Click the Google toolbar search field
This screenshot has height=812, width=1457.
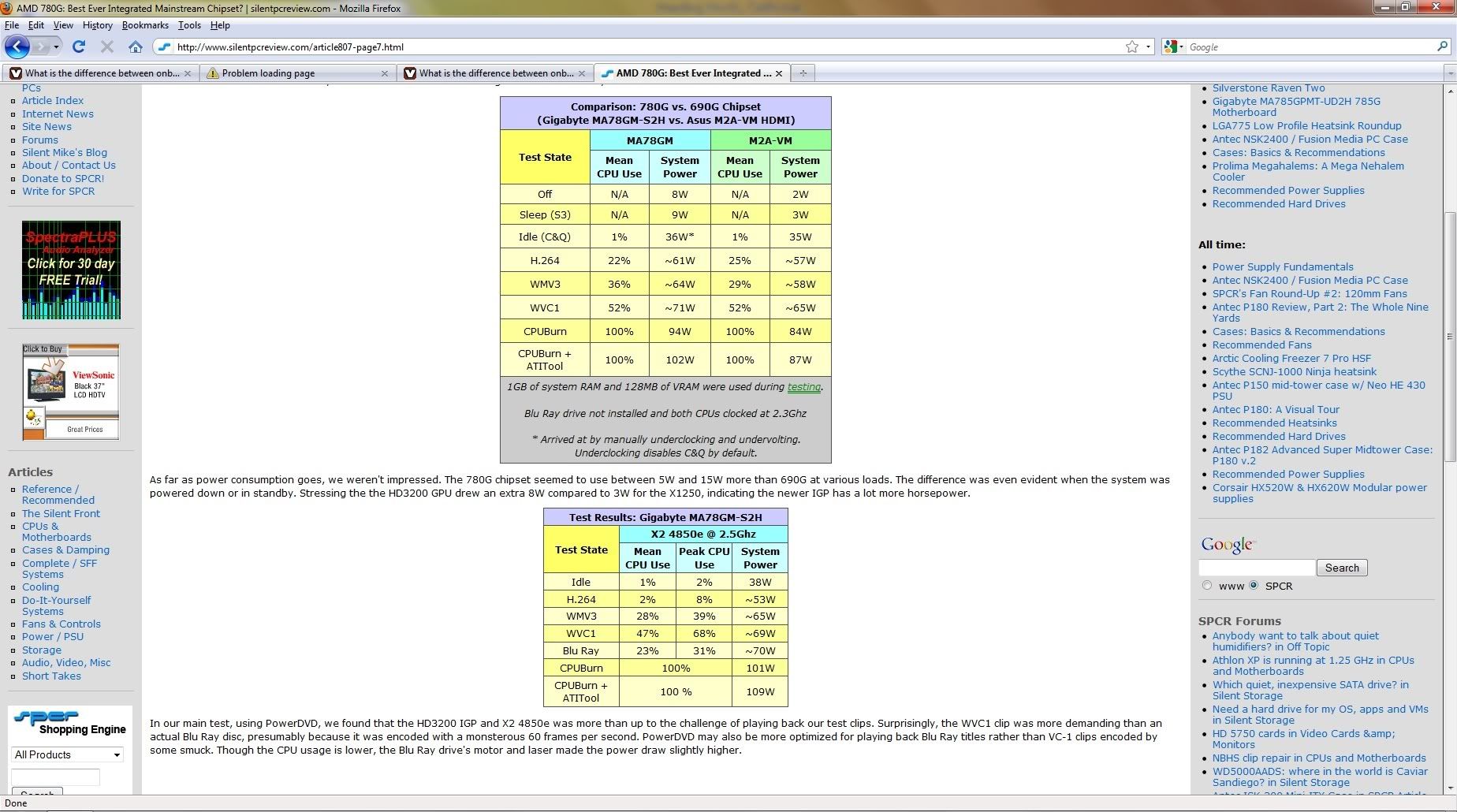[x=1309, y=47]
